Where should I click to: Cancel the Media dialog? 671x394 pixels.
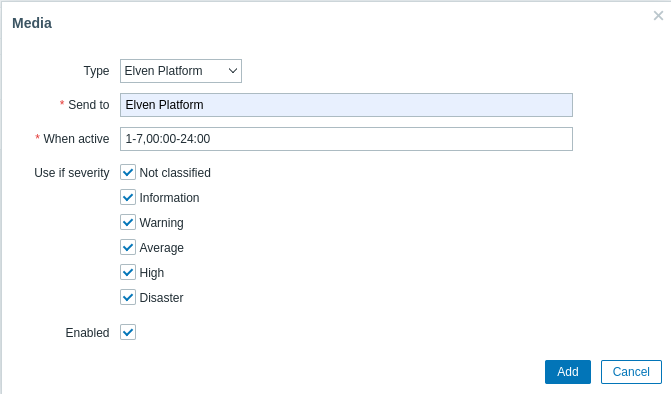(x=631, y=372)
